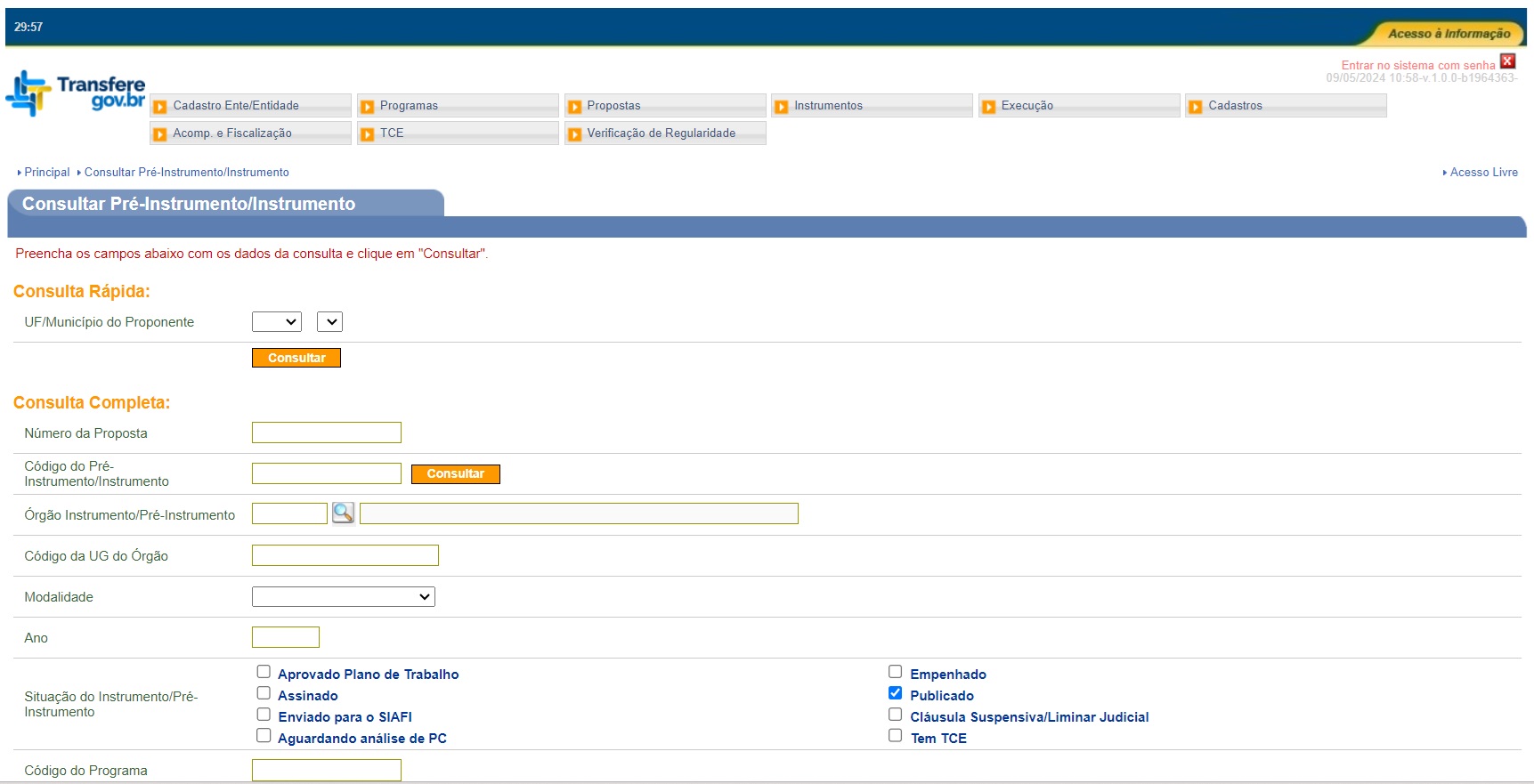Uncheck the Publicado checkbox
This screenshot has width=1534, height=784.
tap(895, 693)
